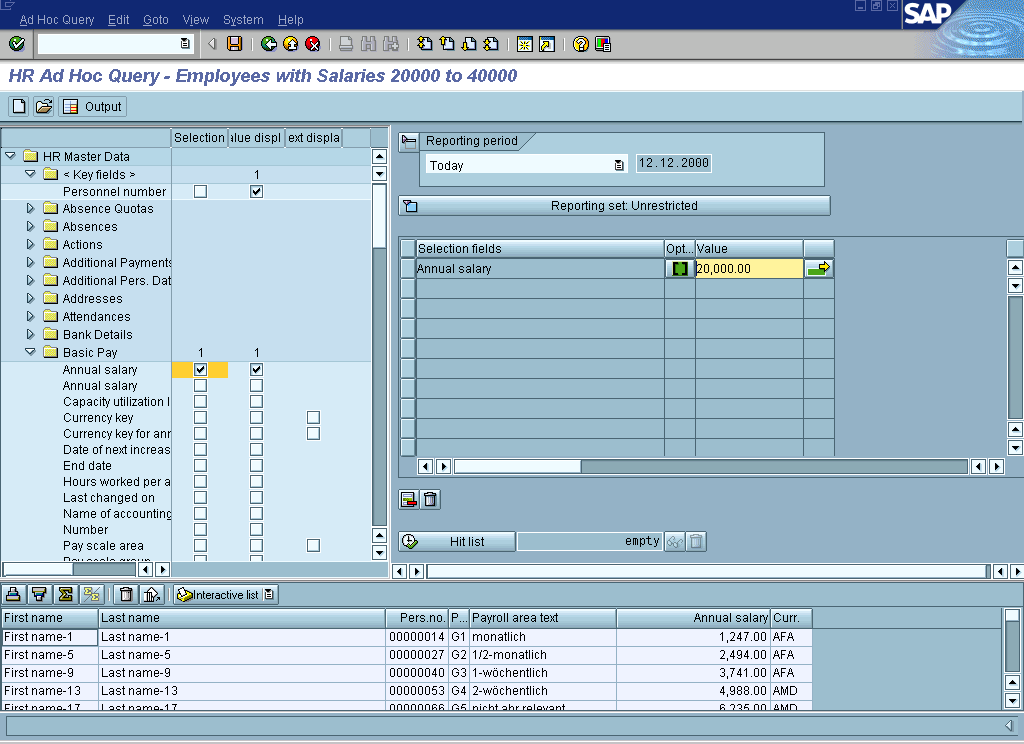Click the Create New Session icon
Image resolution: width=1024 pixels, height=744 pixels.
click(524, 44)
